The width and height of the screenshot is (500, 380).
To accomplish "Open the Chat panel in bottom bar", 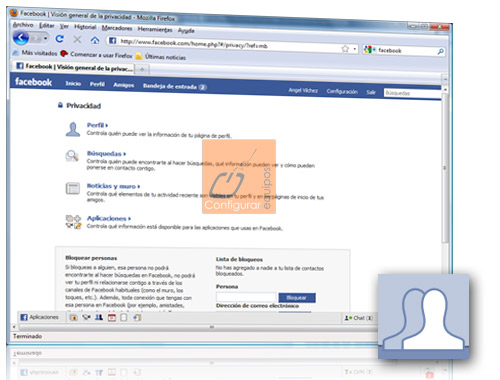I will (x=358, y=318).
